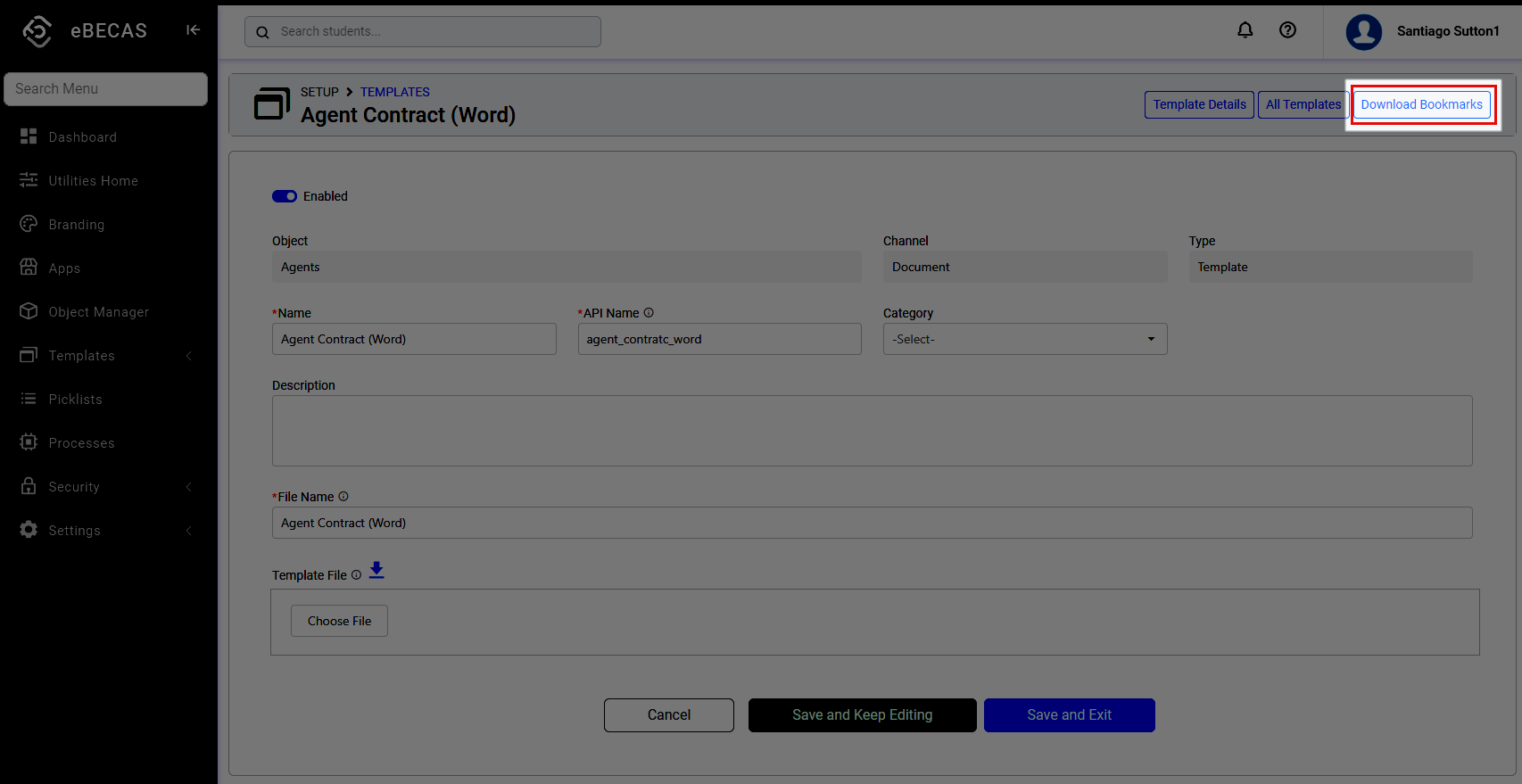
Task: Expand the Settings sidebar submenu
Action: [188, 531]
